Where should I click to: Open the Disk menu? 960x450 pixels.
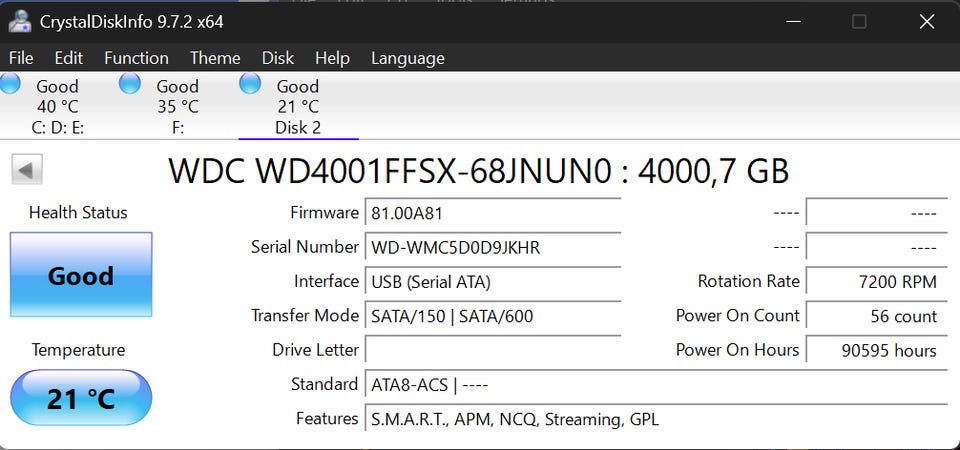[x=278, y=58]
